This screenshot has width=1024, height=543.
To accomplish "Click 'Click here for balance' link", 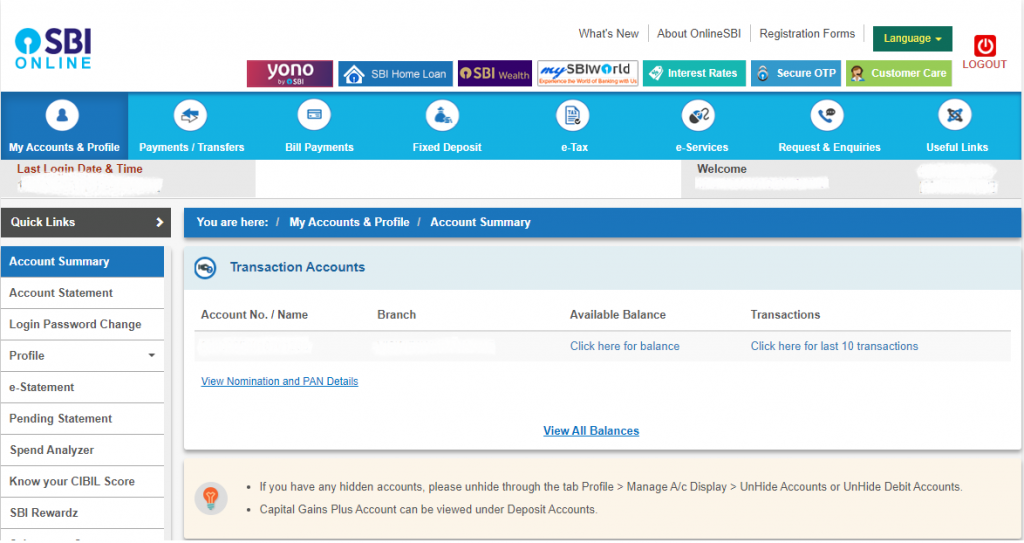I will 624,346.
